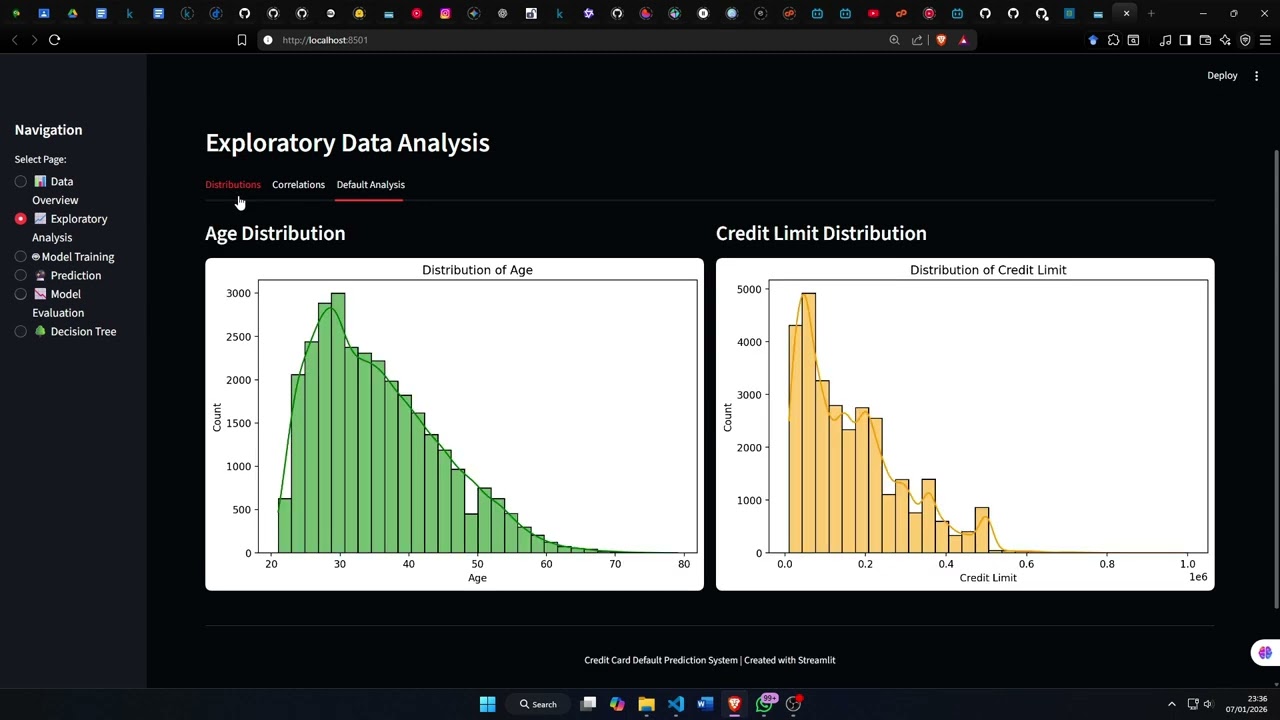Click the Credit Card Default Prediction System footer
Screen dimensions: 1280x720
710,660
